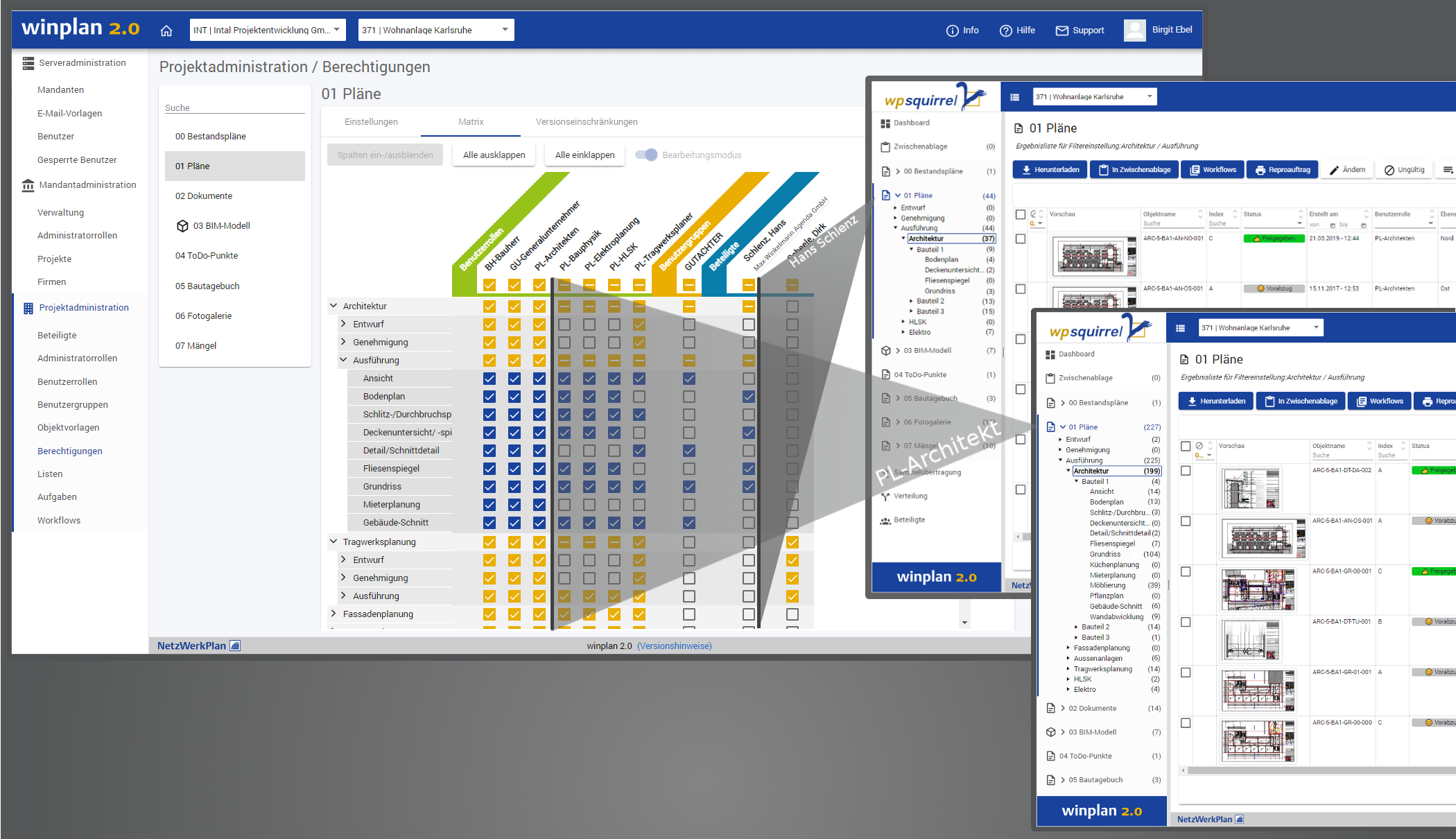The width and height of the screenshot is (1456, 839).
Task: Click list icon in lower wpsquirrel window
Action: coord(1180,328)
